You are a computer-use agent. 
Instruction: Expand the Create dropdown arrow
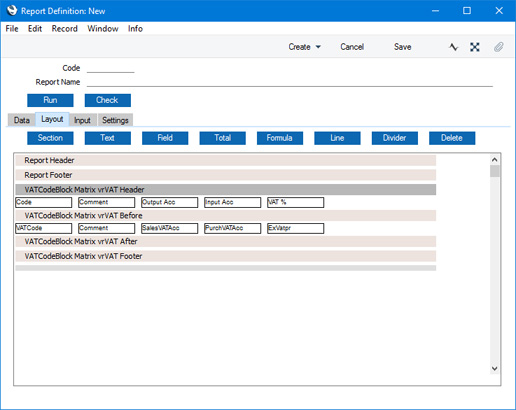[x=318, y=47]
